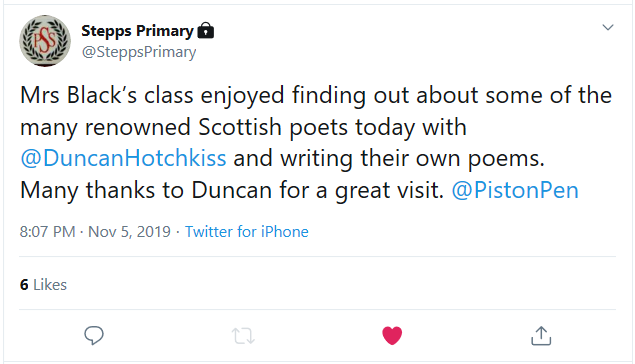This screenshot has height=364, width=635.
Task: Open the reply speech bubble icon
Action: (94, 336)
